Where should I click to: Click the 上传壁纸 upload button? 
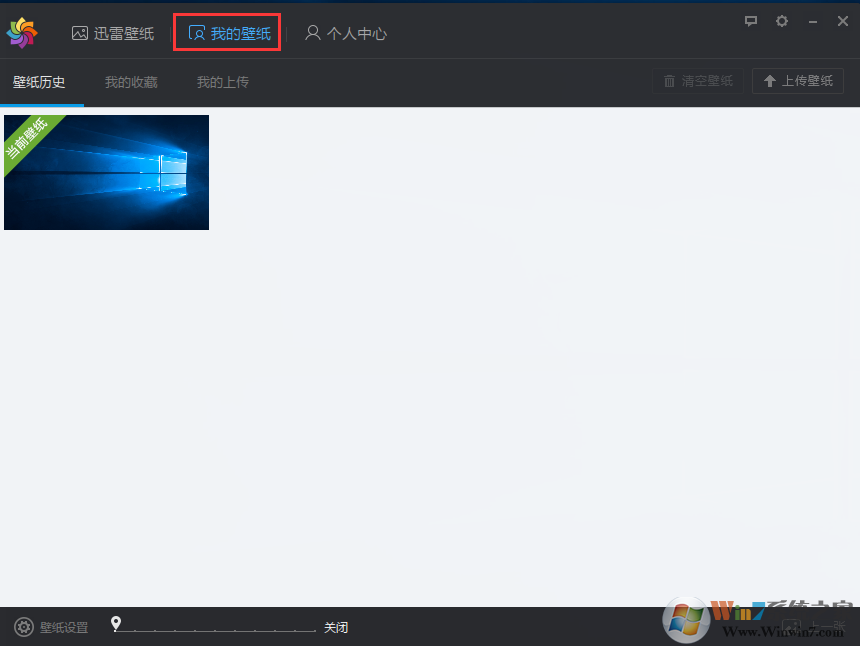[x=797, y=81]
